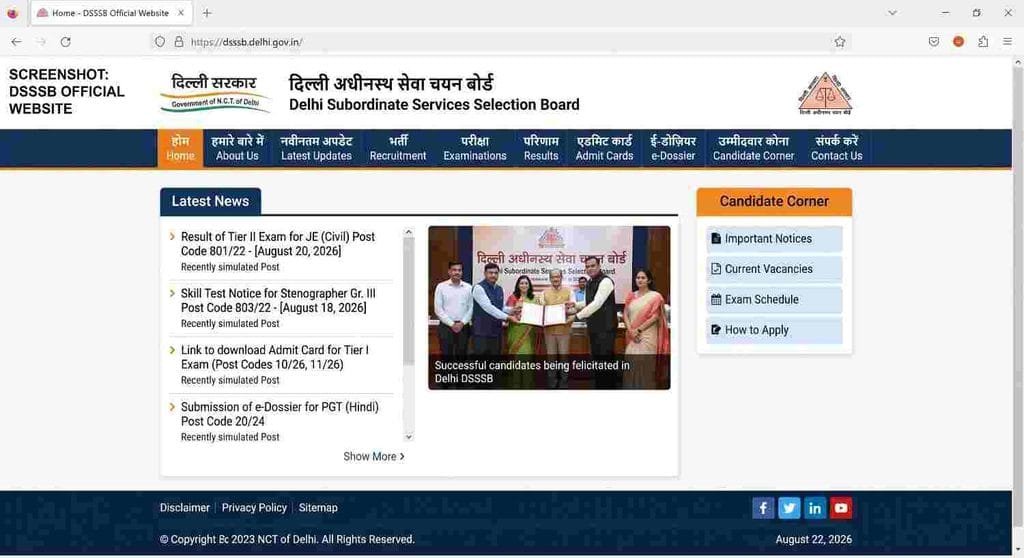Click the browser forward arrow
Image resolution: width=1024 pixels, height=558 pixels.
(41, 42)
